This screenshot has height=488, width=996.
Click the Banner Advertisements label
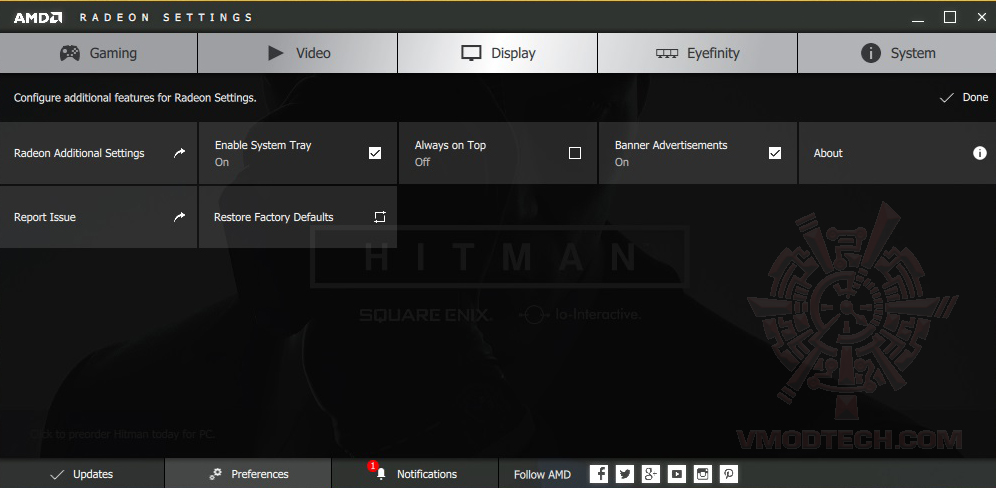(x=671, y=145)
